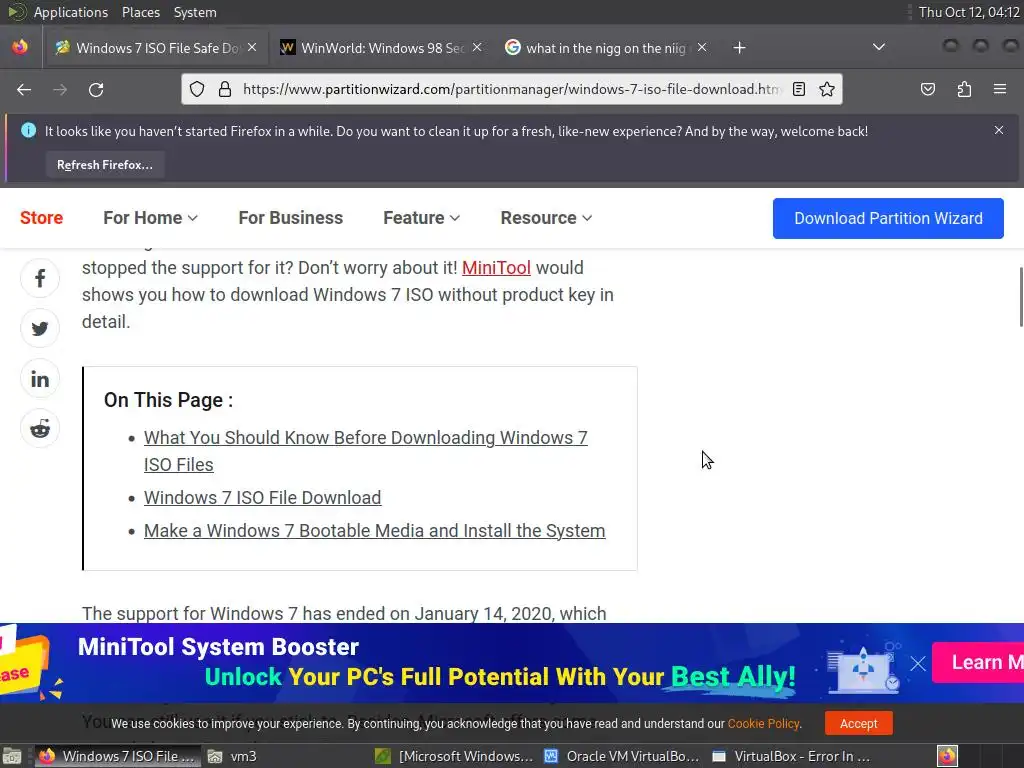Expand the For Home menu
Screen dimensions: 1024x768
point(150,218)
